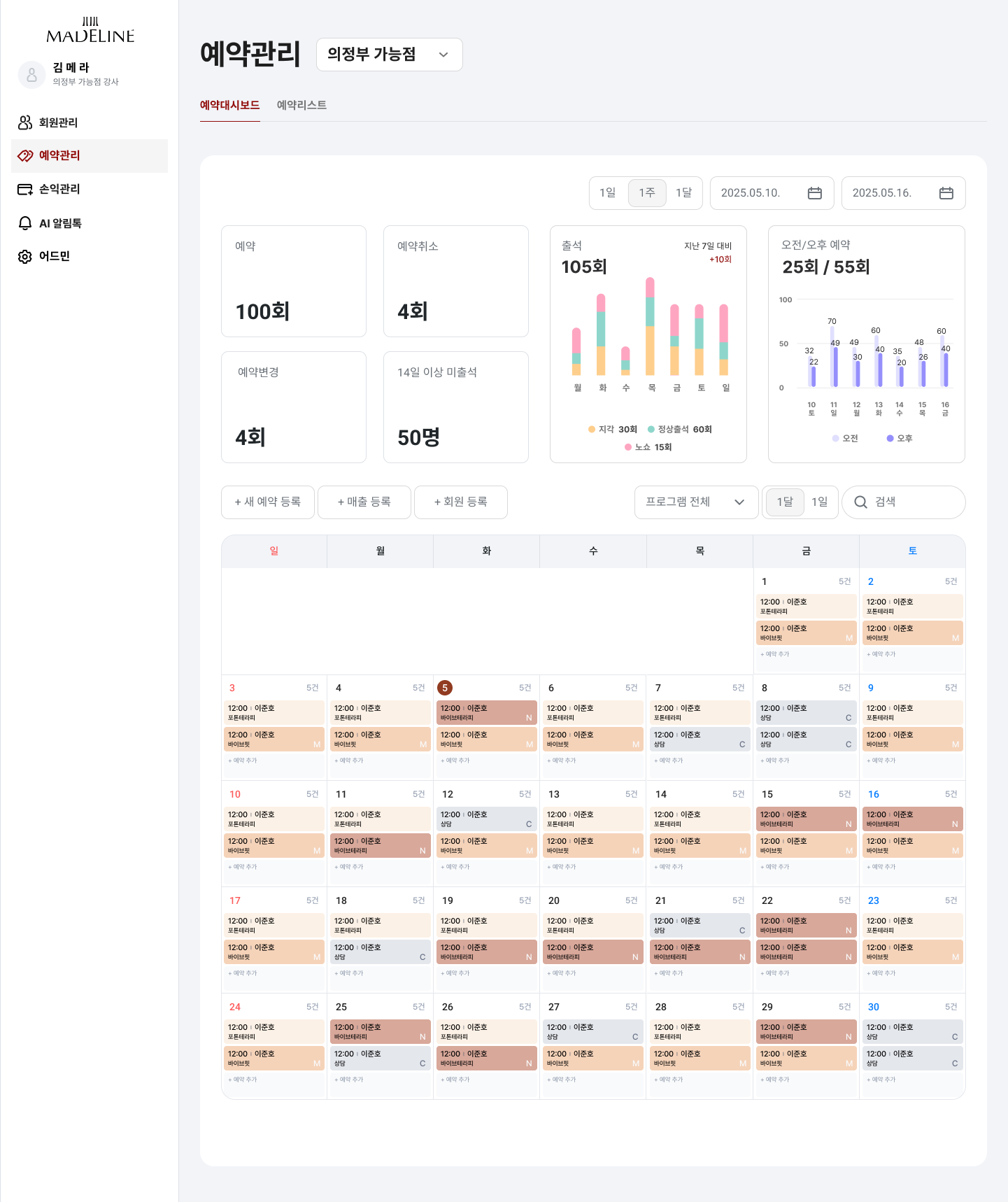
Task: Click 화 bar in attendance chart
Action: click(601, 334)
